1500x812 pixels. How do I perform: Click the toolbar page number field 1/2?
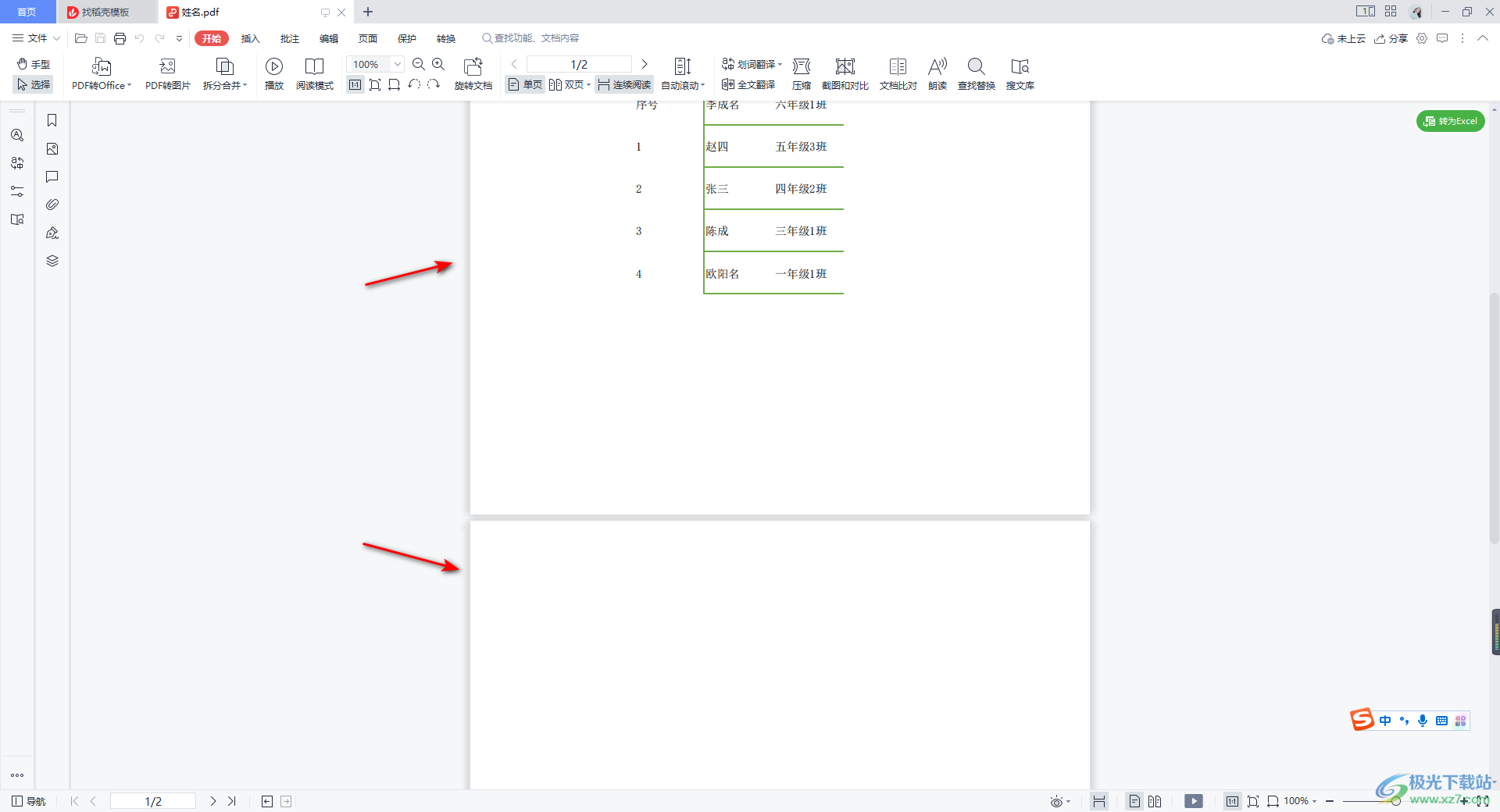(579, 64)
